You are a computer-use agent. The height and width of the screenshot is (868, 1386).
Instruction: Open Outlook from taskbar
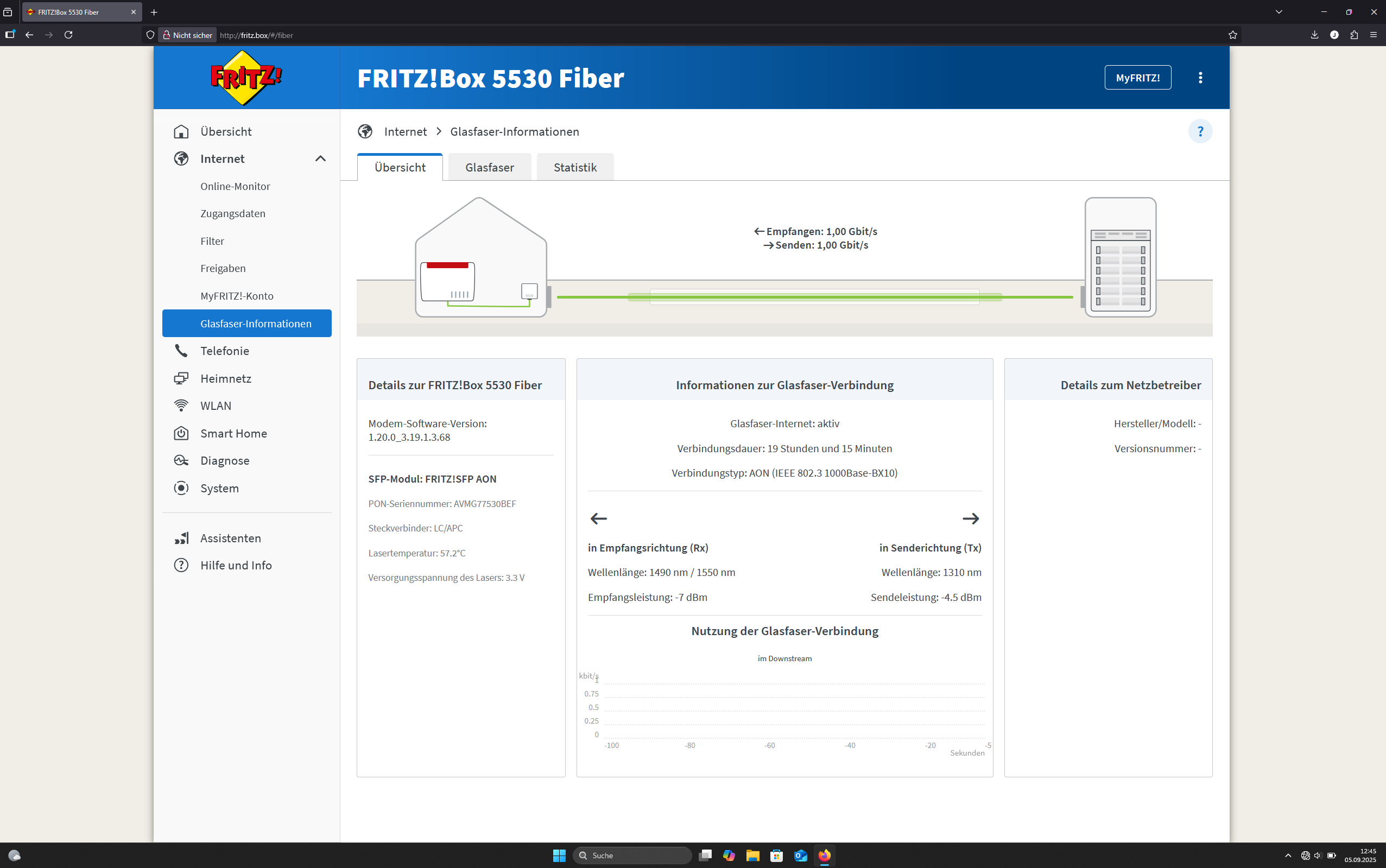(800, 856)
